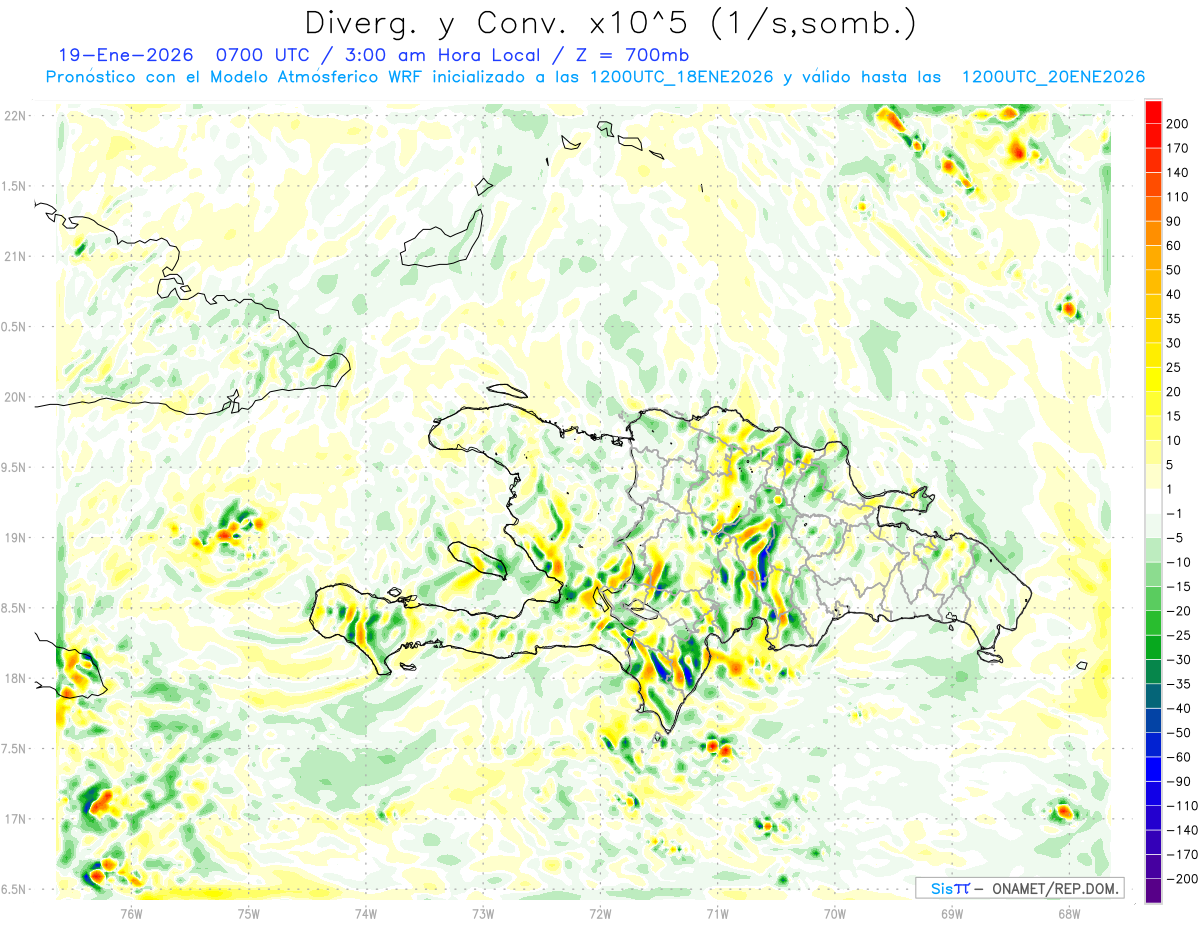Click the '76W' longitude label

click(131, 913)
